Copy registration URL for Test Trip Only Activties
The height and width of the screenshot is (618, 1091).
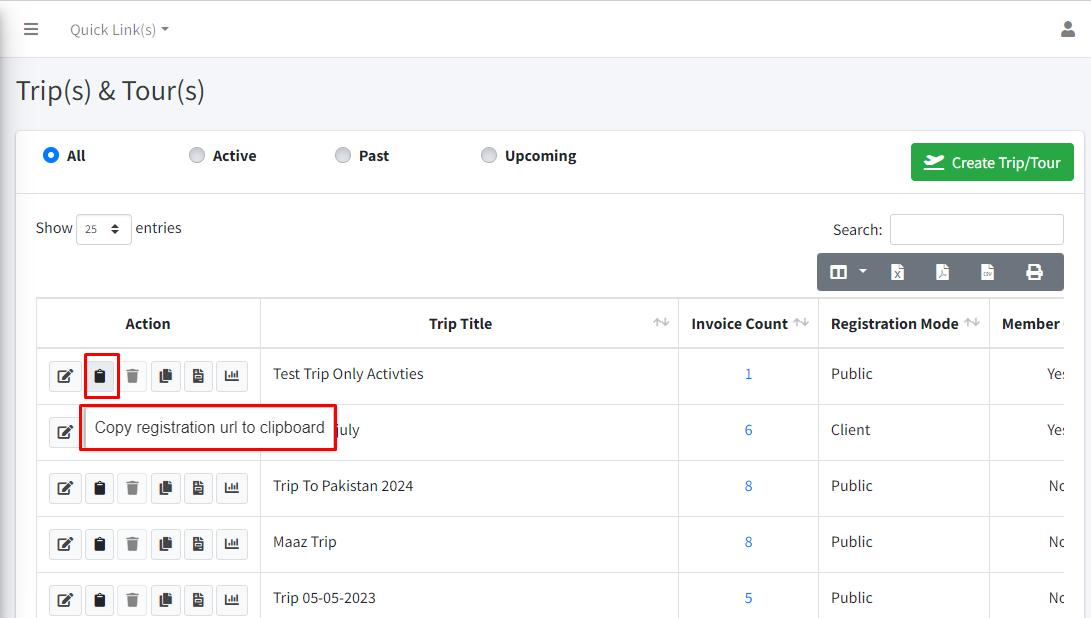click(x=99, y=376)
